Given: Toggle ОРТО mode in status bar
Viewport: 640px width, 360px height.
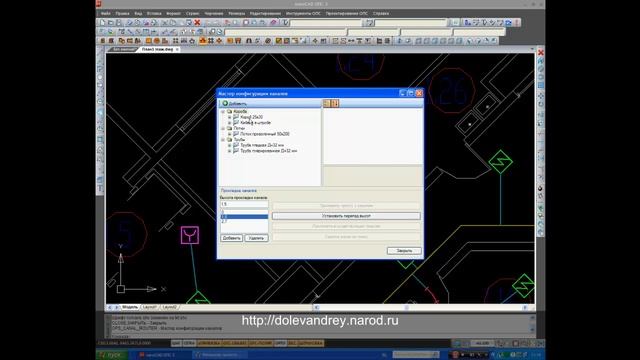Looking at the screenshot, I should tap(280, 343).
